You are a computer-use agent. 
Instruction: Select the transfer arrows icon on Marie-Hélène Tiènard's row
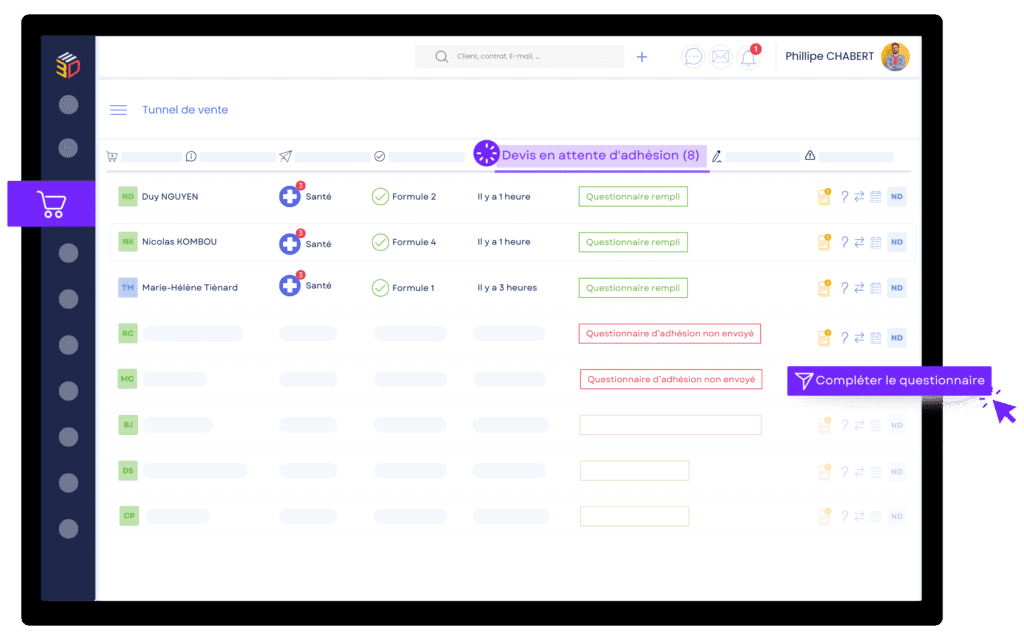[x=860, y=287]
